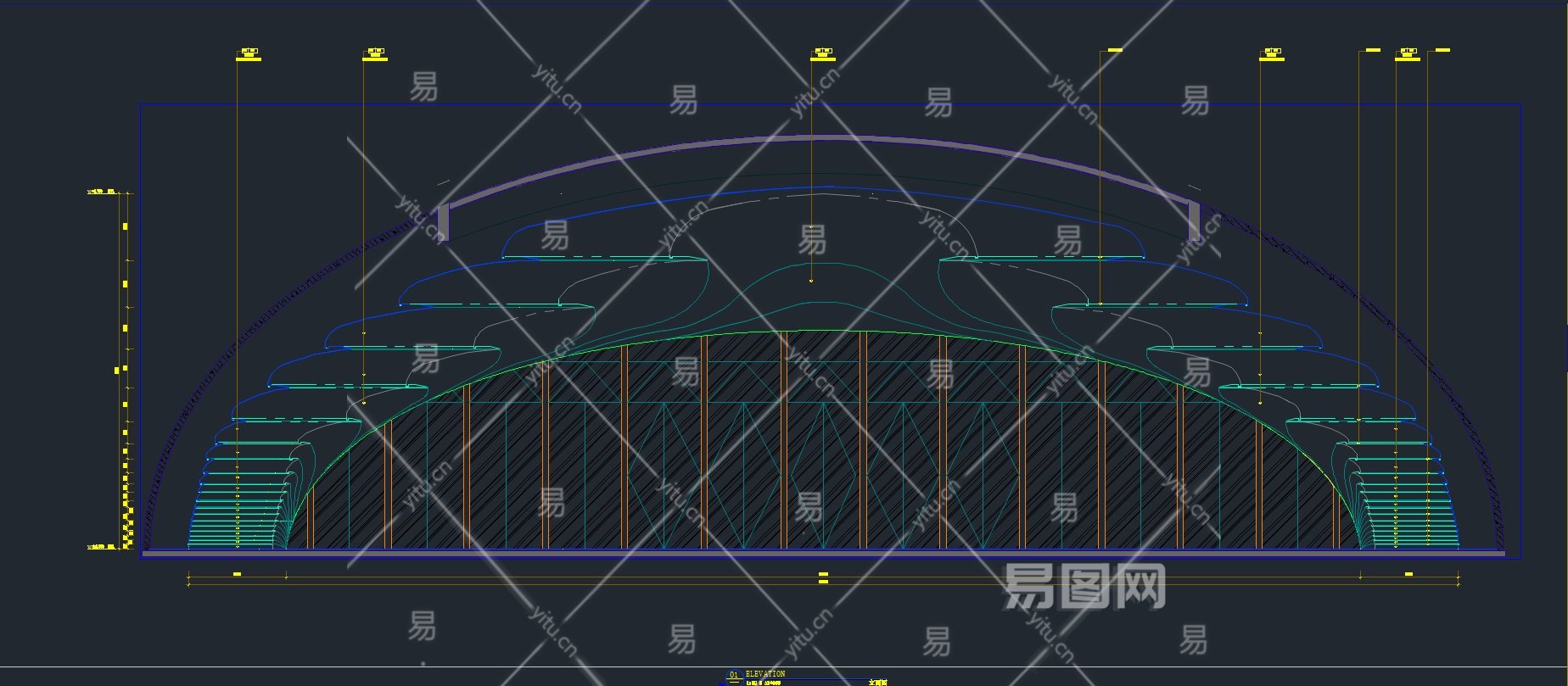Click the 01 drawing number bubble
Screen dimensions: 1568x686
pyautogui.click(x=734, y=676)
